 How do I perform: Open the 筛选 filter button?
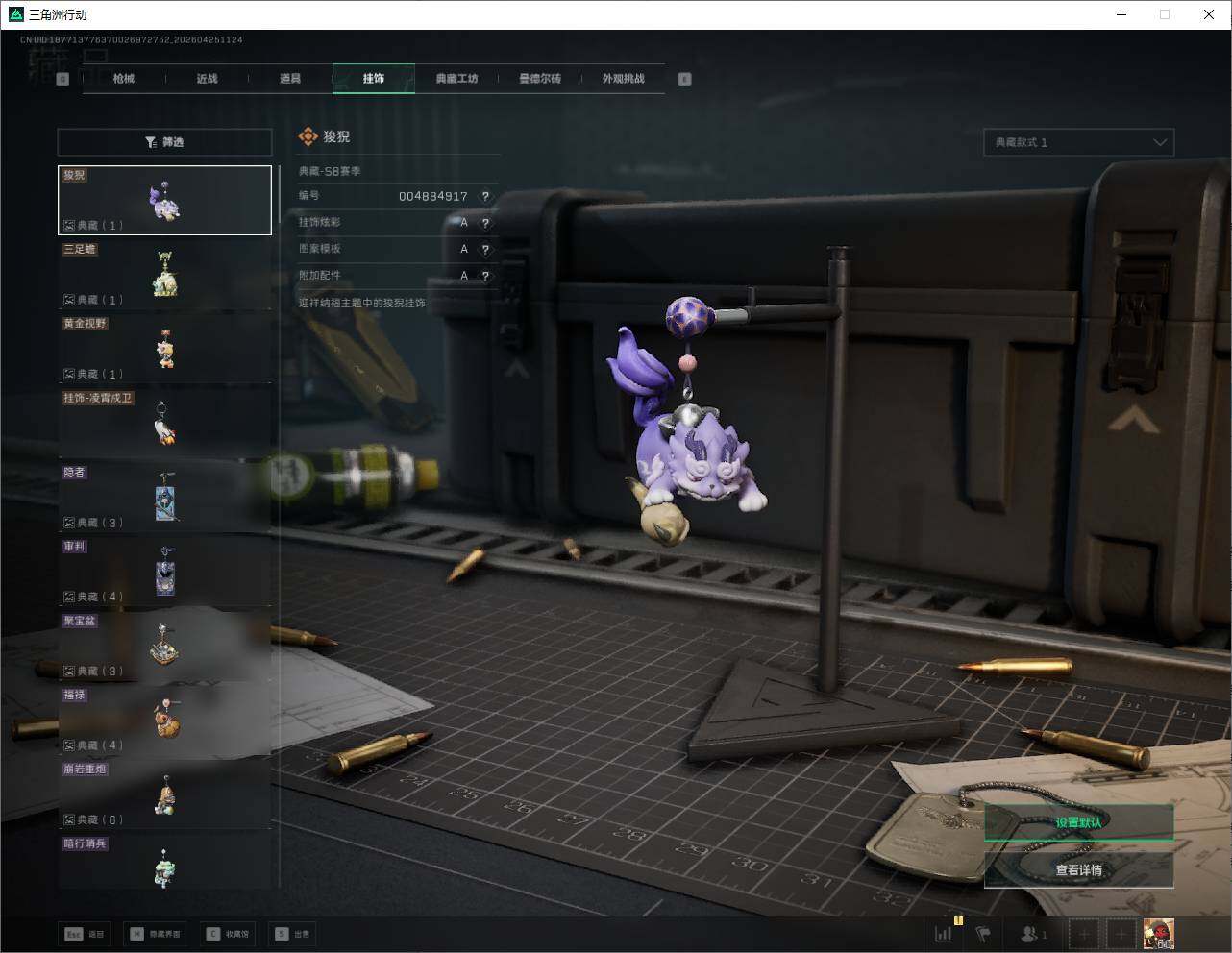[164, 142]
